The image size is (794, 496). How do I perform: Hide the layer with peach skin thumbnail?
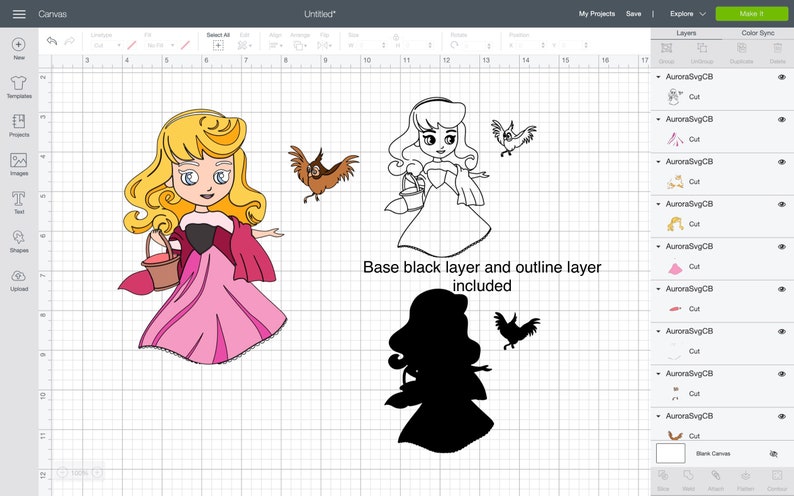click(x=782, y=162)
